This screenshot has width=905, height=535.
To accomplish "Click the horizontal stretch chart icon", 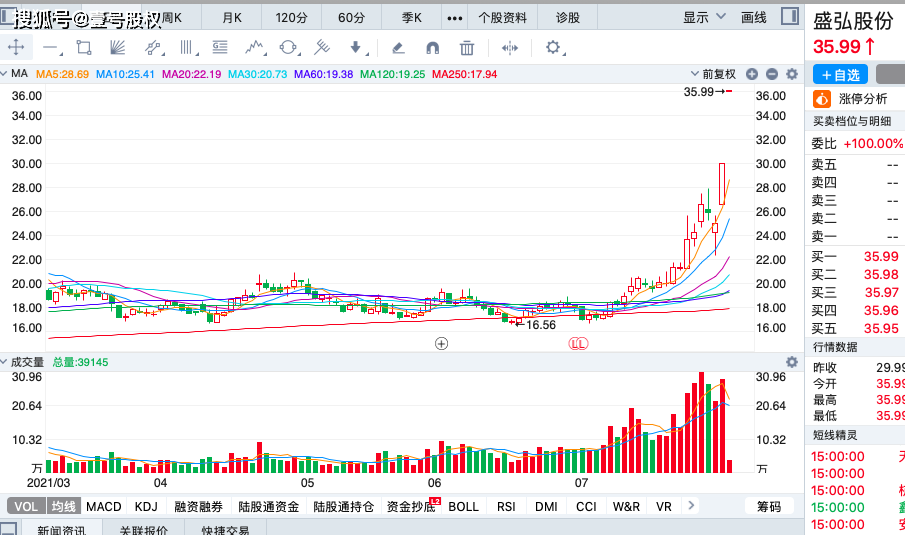I will point(510,48).
